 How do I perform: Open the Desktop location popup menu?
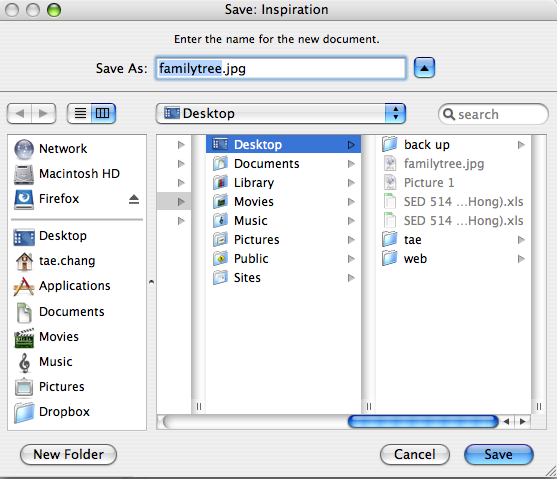pos(281,114)
